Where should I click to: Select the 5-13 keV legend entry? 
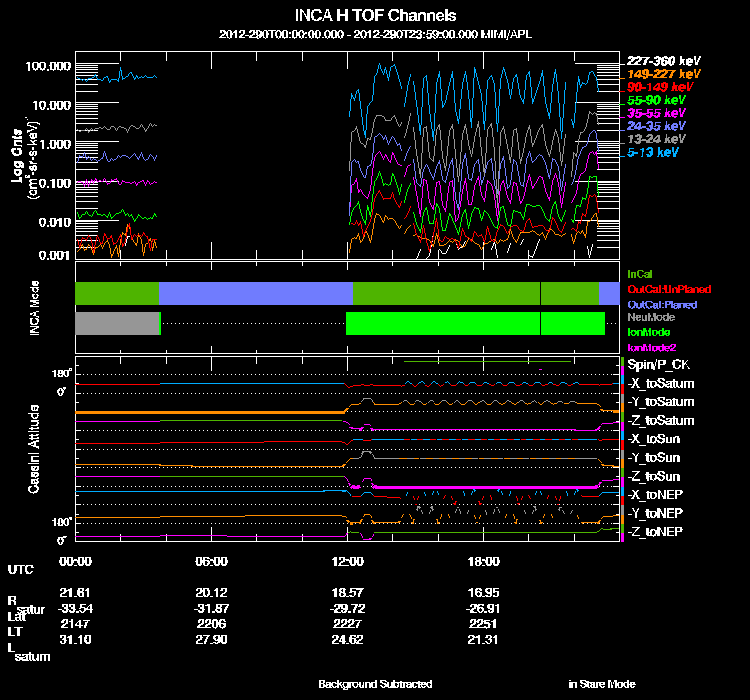coord(652,153)
